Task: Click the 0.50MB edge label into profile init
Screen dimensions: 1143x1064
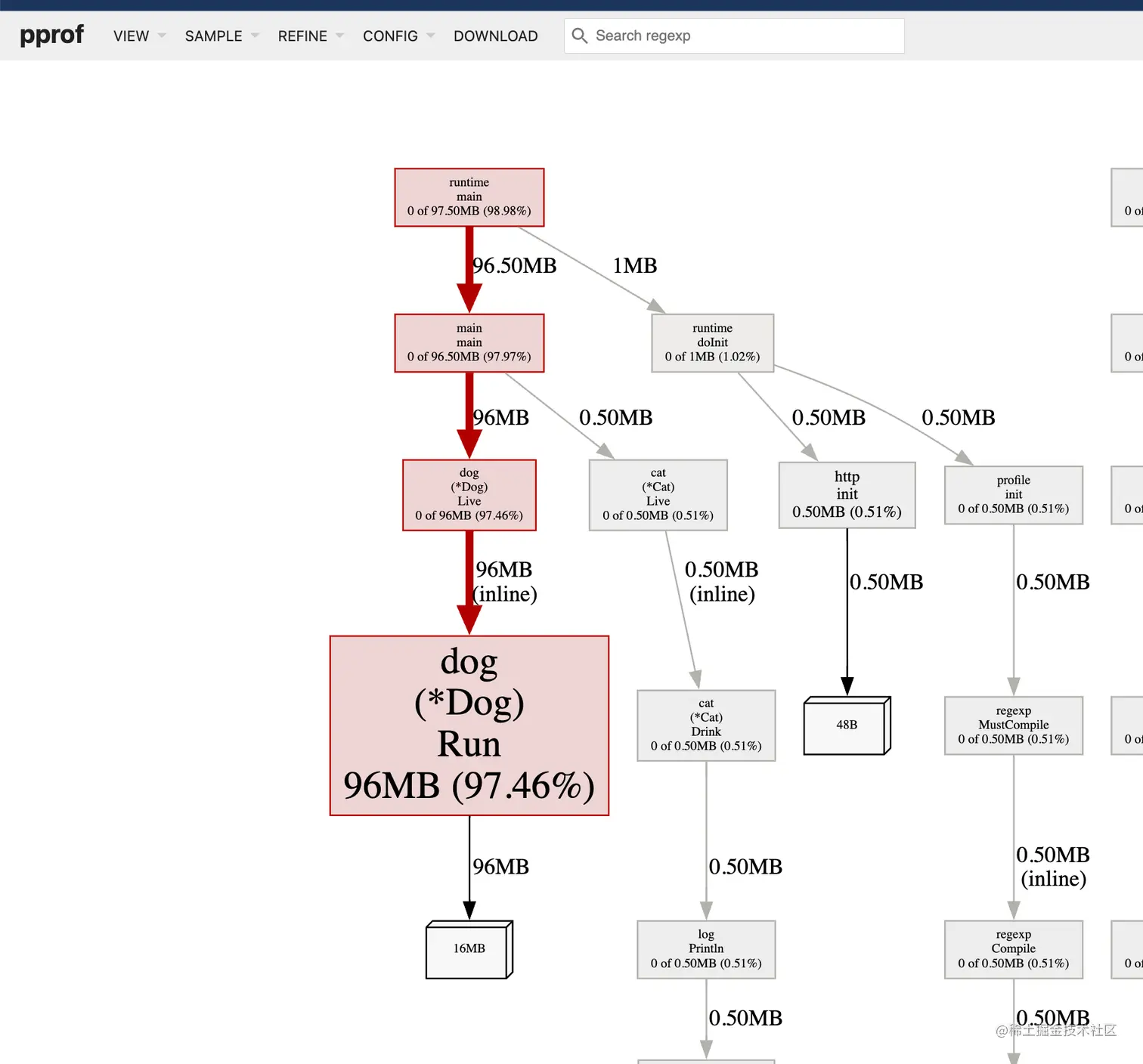Action: tap(959, 418)
